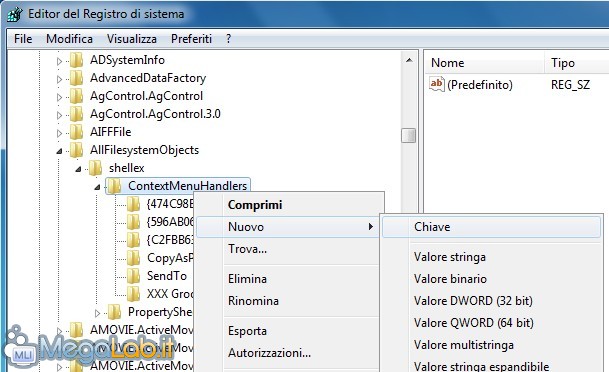Expand the AgControl.AgControl key
The image size is (609, 372).
59,97
